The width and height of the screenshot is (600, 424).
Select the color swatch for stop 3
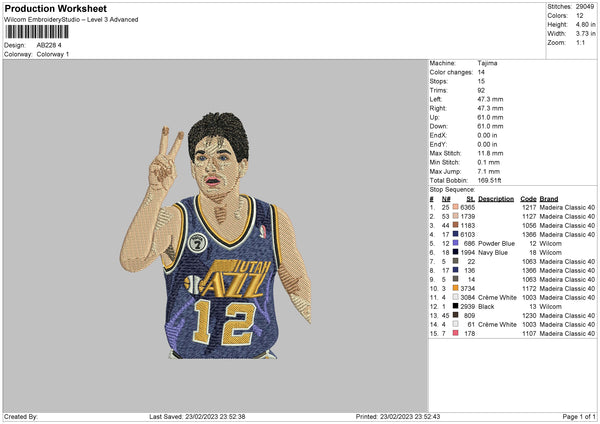click(455, 225)
